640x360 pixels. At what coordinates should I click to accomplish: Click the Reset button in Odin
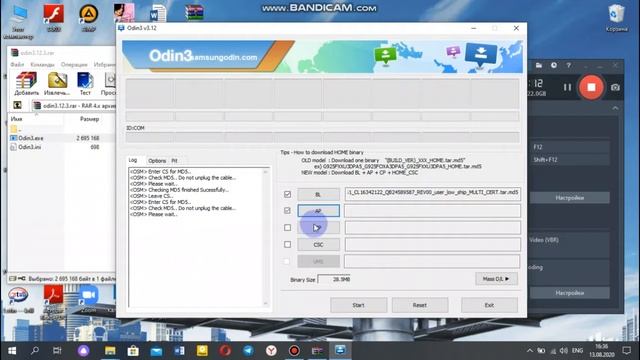[420, 305]
